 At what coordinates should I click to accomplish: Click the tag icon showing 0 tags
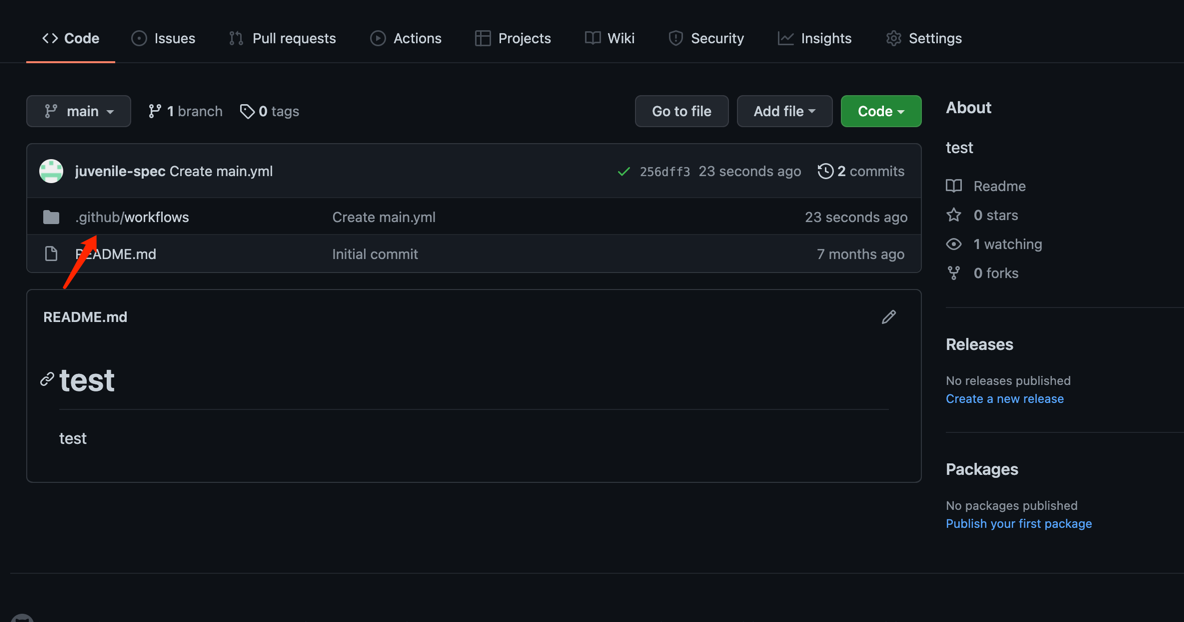247,112
